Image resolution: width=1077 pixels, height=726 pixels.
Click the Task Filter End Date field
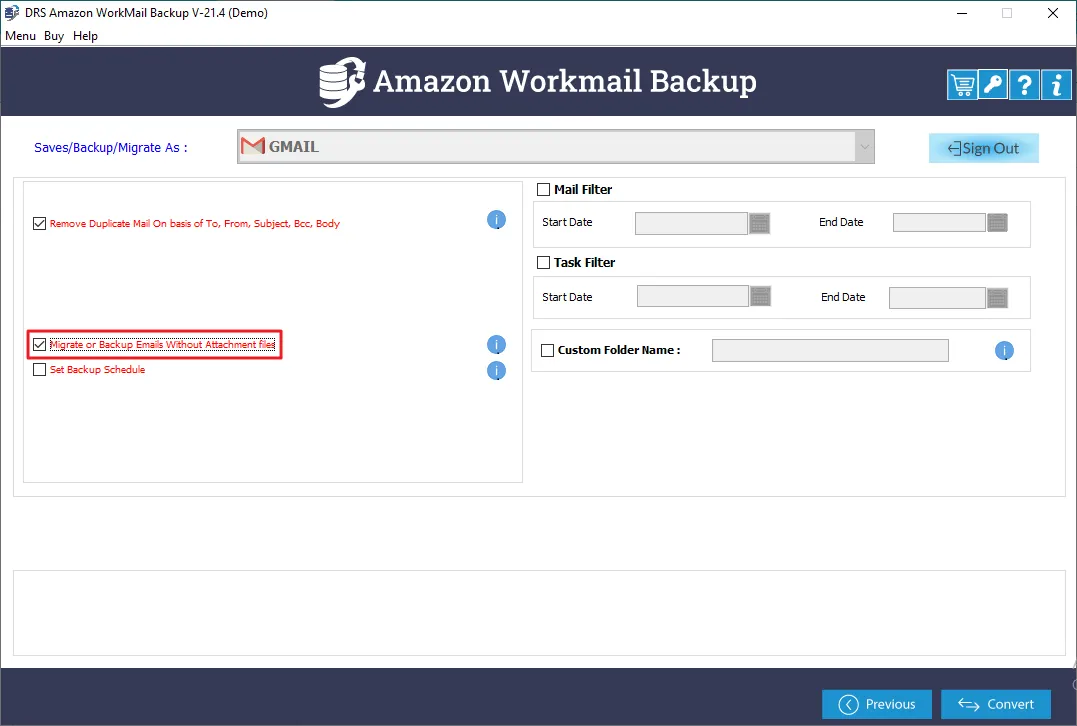937,298
